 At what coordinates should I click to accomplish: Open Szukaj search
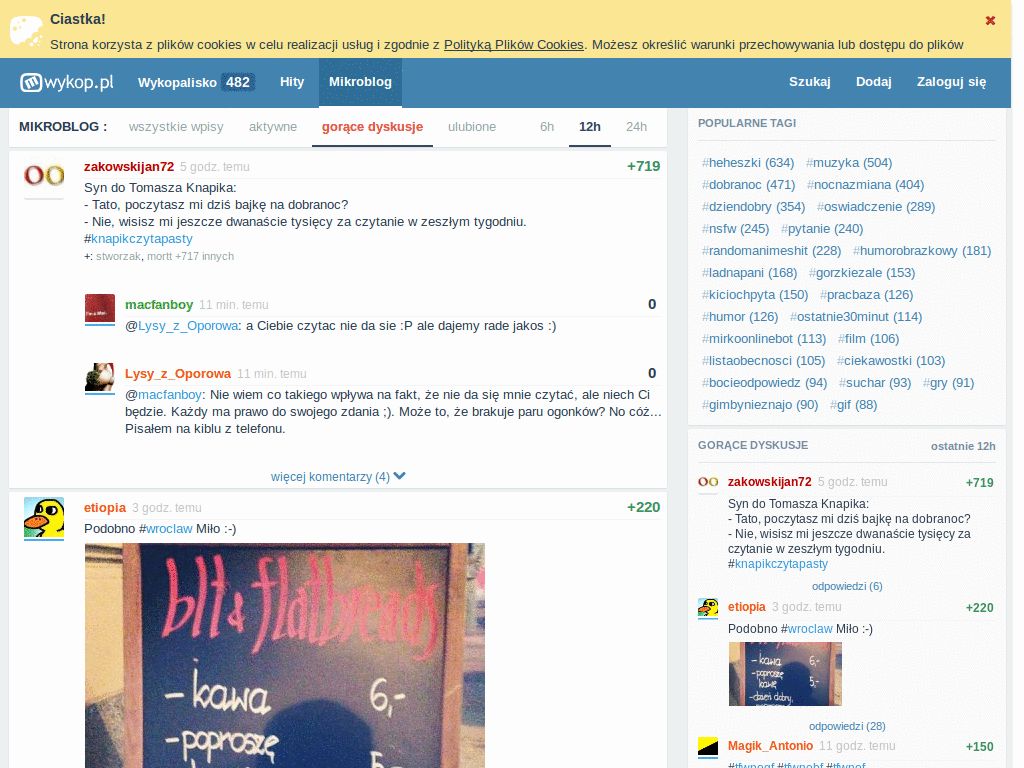(x=809, y=82)
